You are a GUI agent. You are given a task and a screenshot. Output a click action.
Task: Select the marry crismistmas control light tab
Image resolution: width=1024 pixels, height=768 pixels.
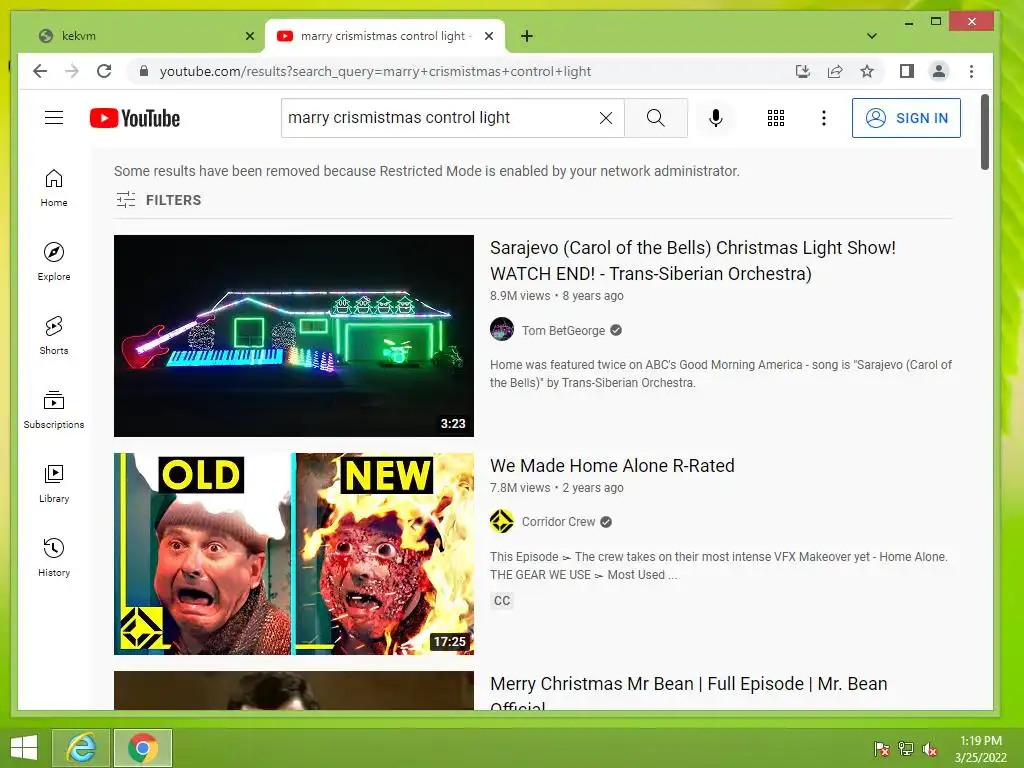pyautogui.click(x=383, y=36)
